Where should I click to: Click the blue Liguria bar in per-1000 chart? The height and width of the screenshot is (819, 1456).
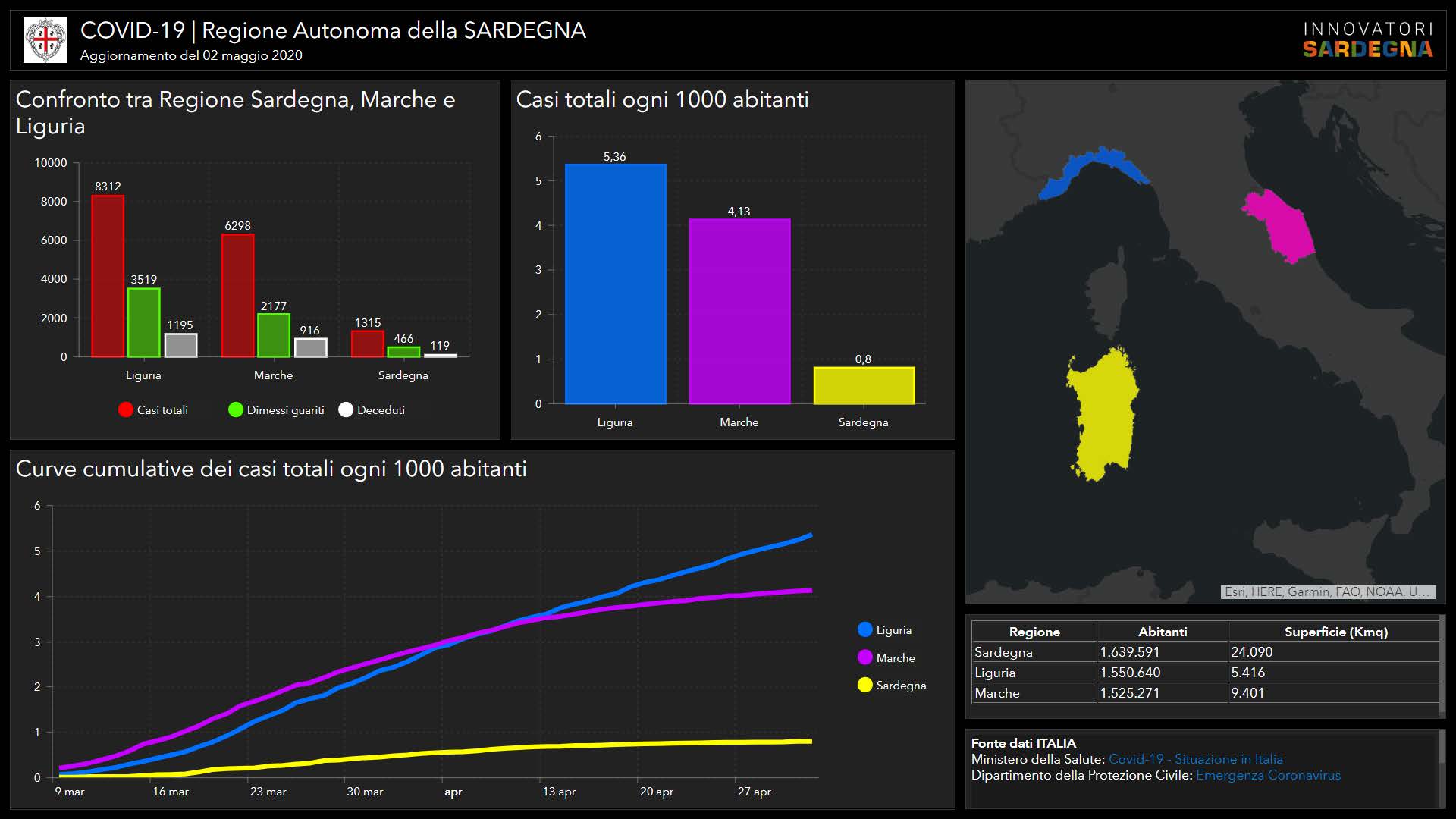(615, 284)
